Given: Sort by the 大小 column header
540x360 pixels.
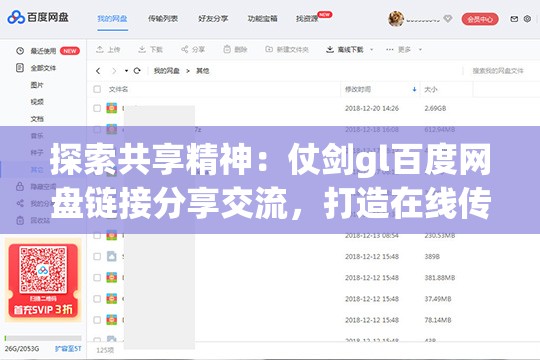Looking at the screenshot, I should tap(431, 90).
